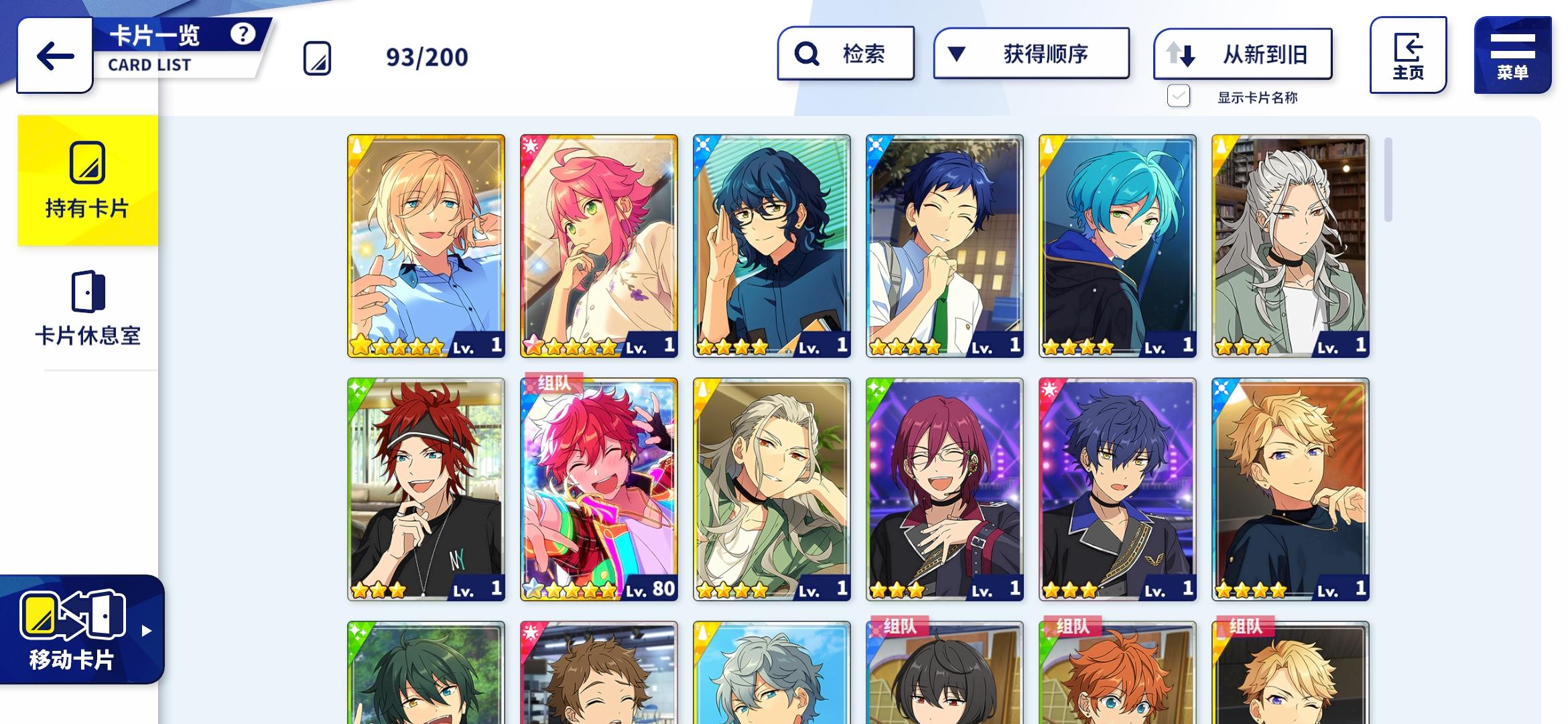This screenshot has width=1568, height=724.
Task: Select the pink-haired five-star card
Action: click(599, 246)
